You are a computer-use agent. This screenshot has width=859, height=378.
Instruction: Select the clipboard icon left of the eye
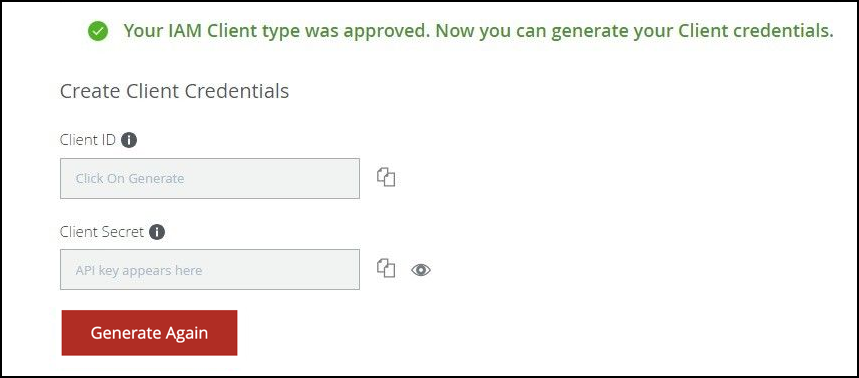[x=386, y=268]
